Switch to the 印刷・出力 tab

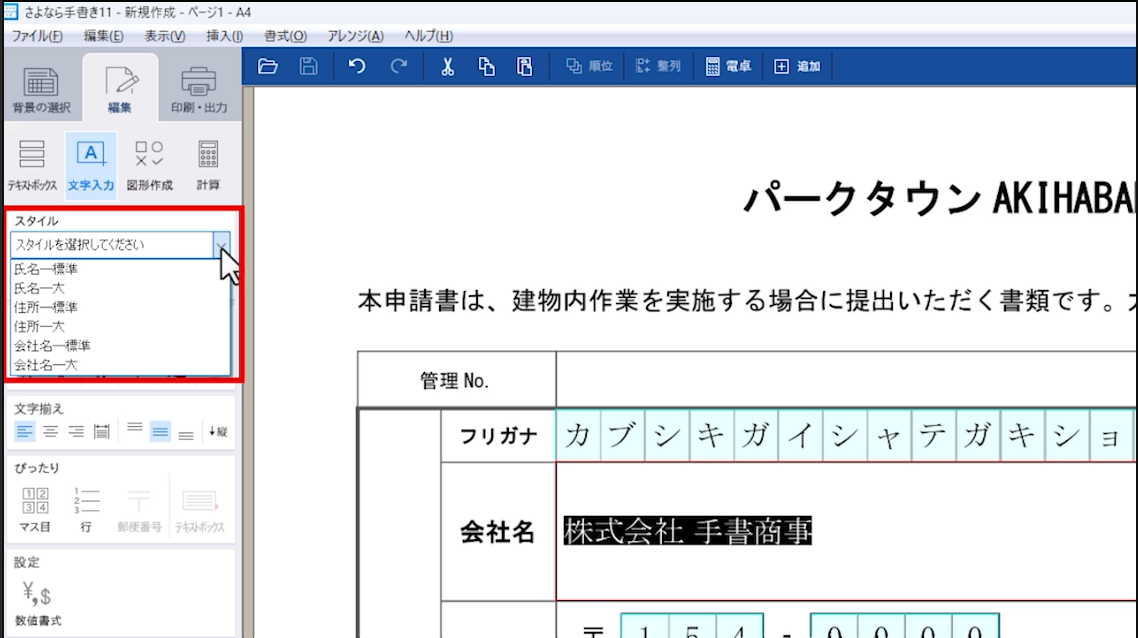point(198,90)
